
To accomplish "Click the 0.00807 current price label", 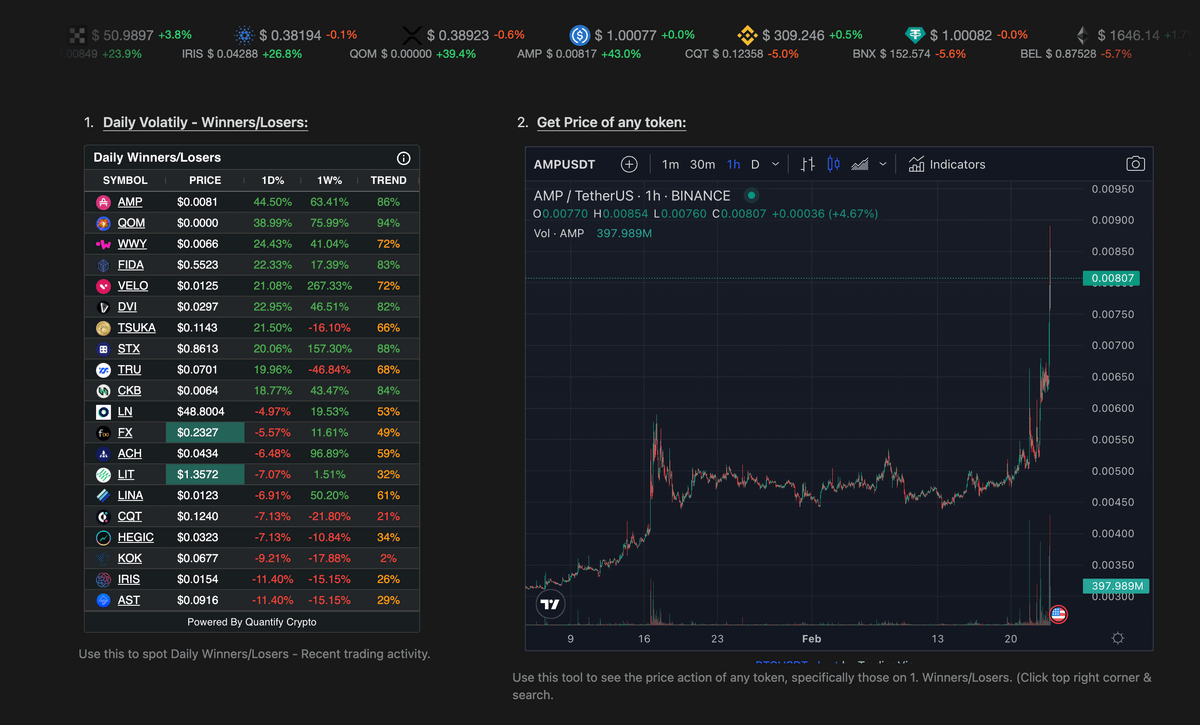I will pos(1110,279).
